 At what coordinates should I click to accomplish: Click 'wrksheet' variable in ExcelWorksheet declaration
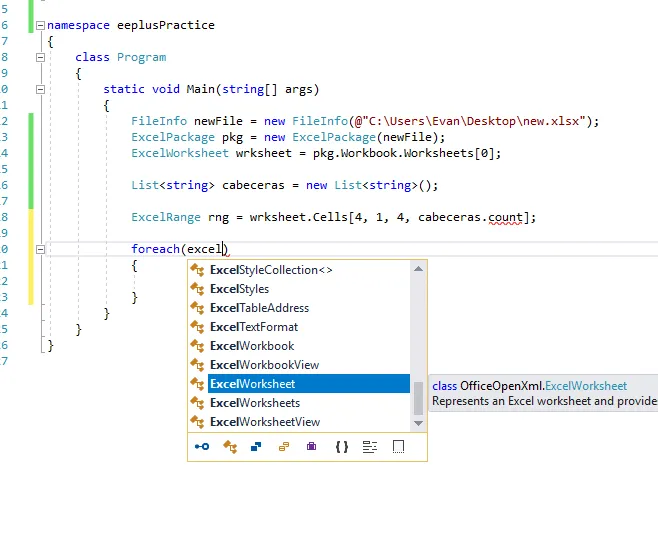(264, 153)
